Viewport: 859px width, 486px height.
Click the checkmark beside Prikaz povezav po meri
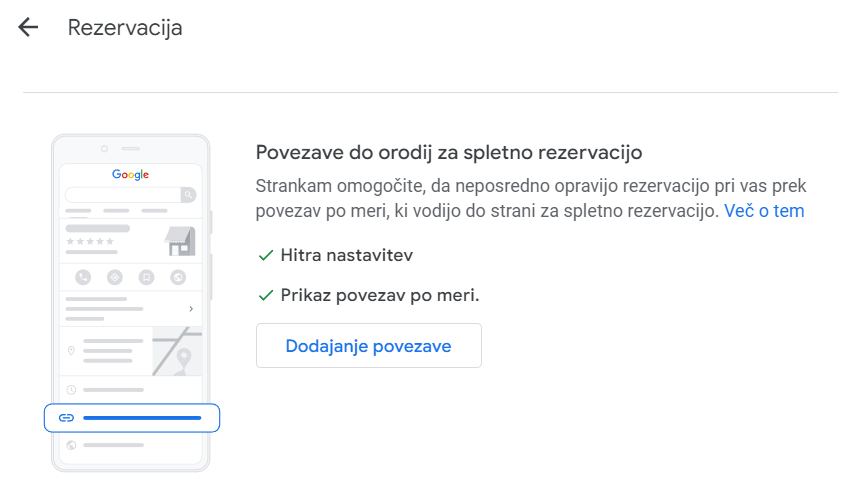tap(265, 295)
